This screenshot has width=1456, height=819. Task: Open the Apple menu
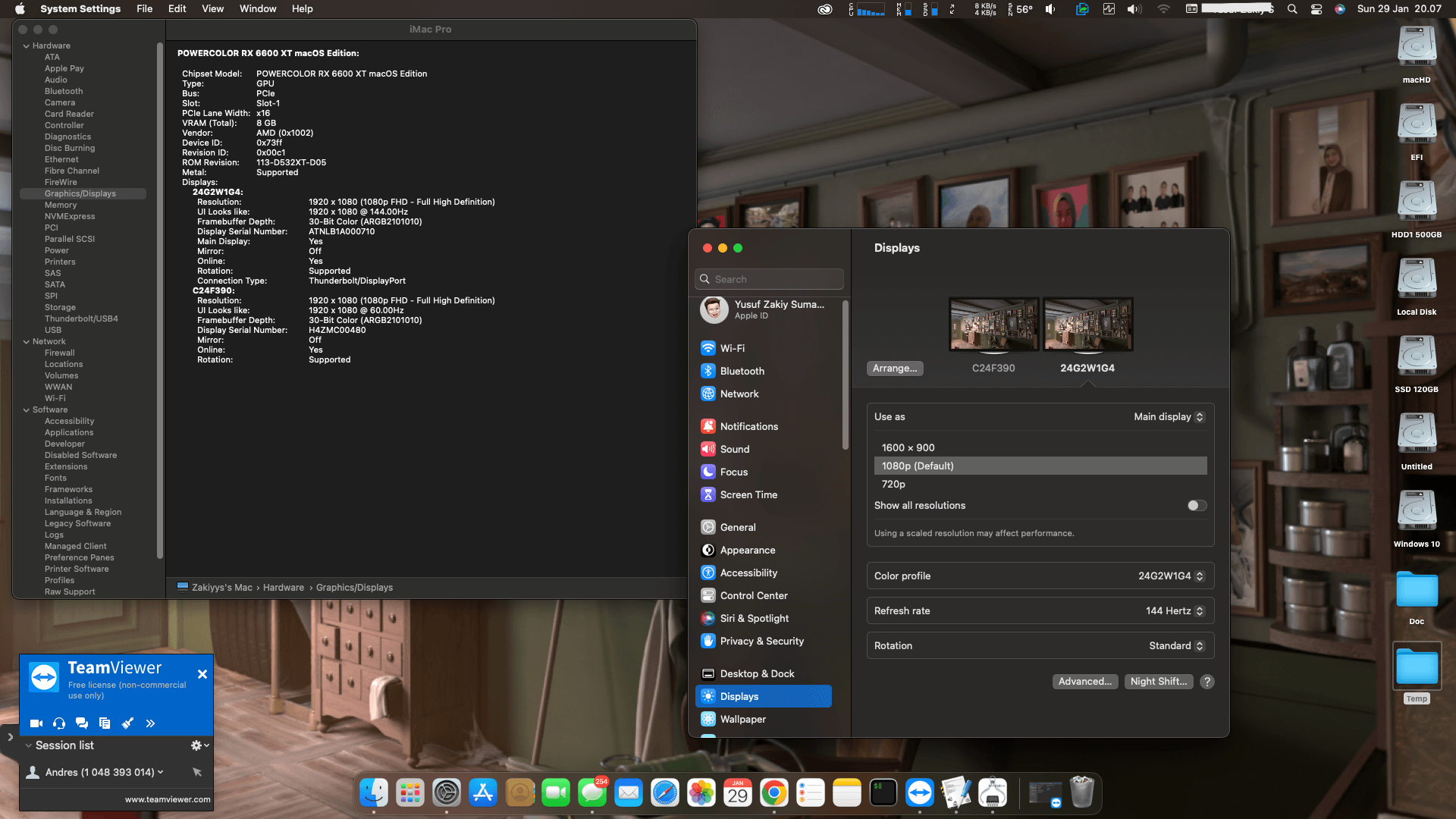pyautogui.click(x=20, y=9)
